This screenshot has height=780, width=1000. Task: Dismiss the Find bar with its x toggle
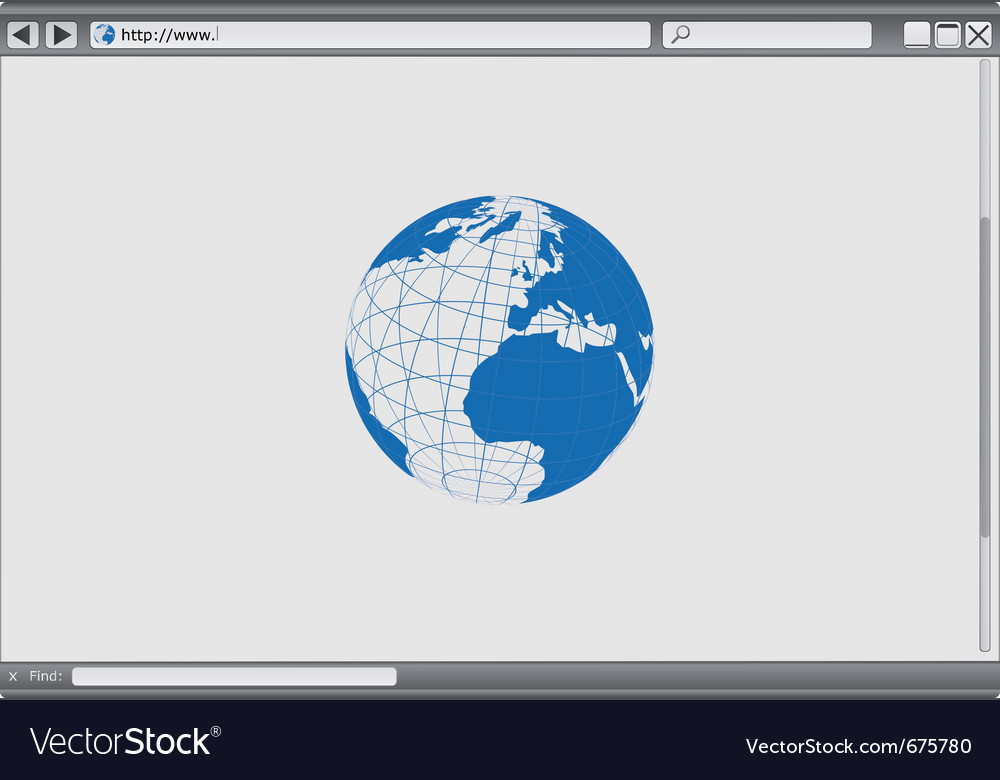click(12, 676)
